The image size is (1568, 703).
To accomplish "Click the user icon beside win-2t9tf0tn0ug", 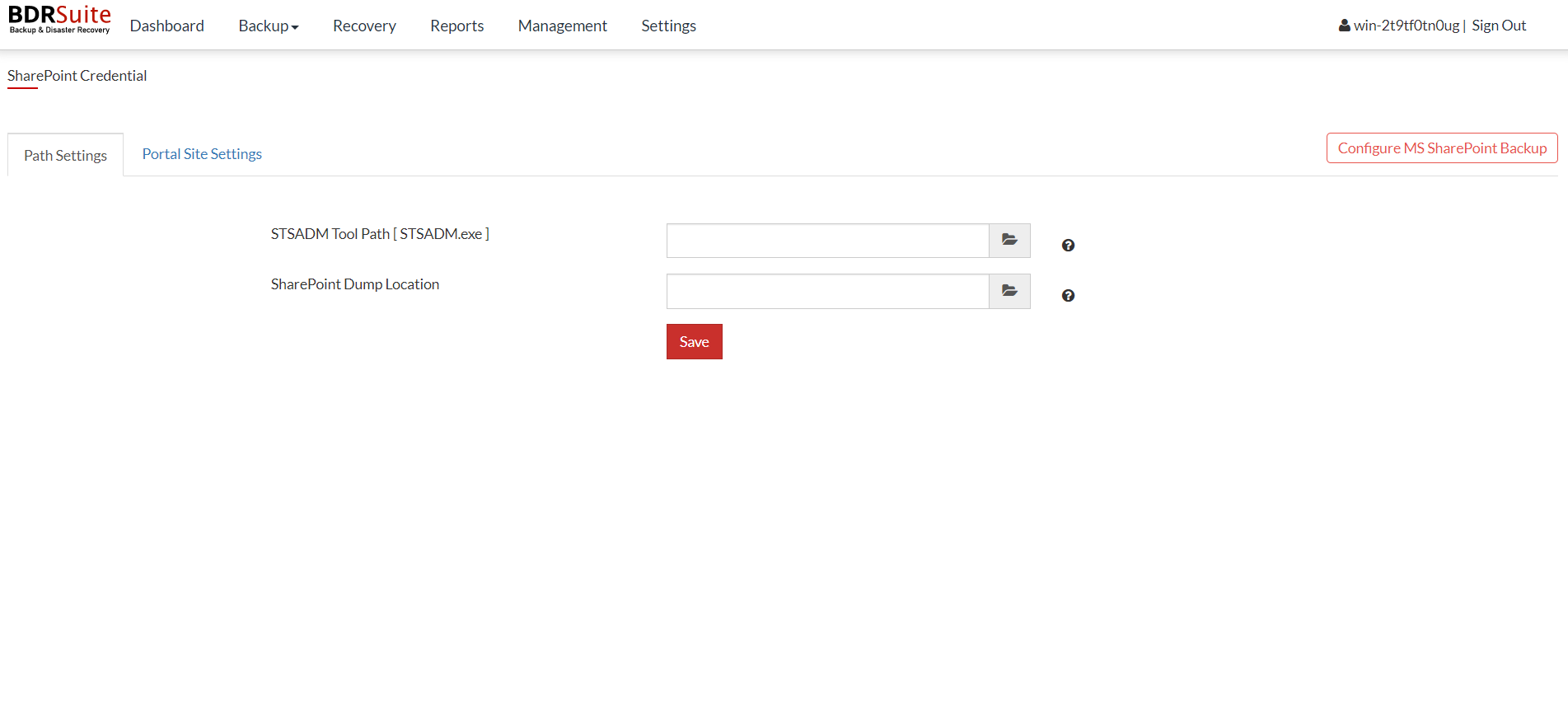I will (1345, 26).
